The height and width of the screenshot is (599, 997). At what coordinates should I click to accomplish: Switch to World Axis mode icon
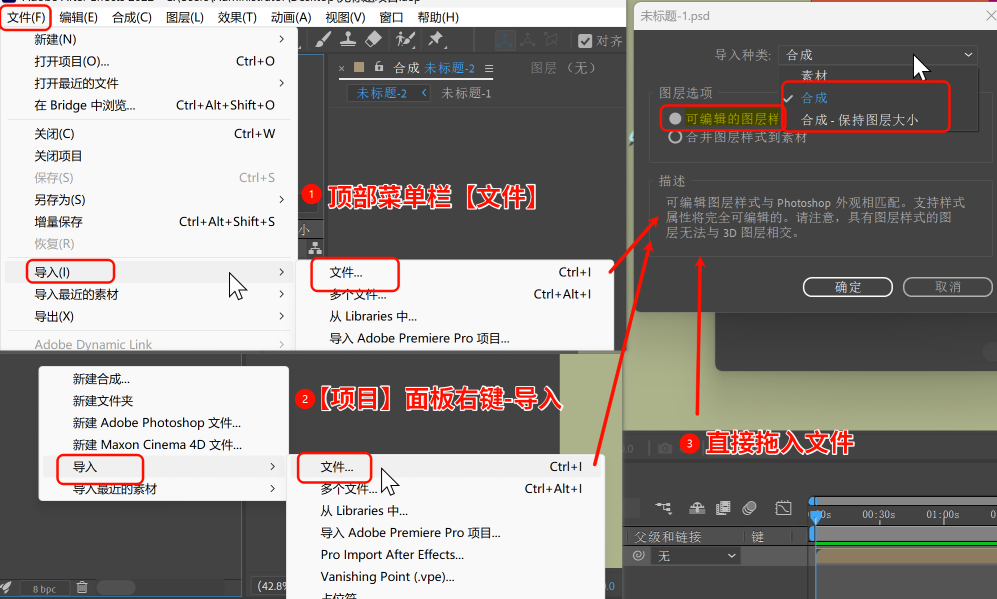tap(528, 40)
